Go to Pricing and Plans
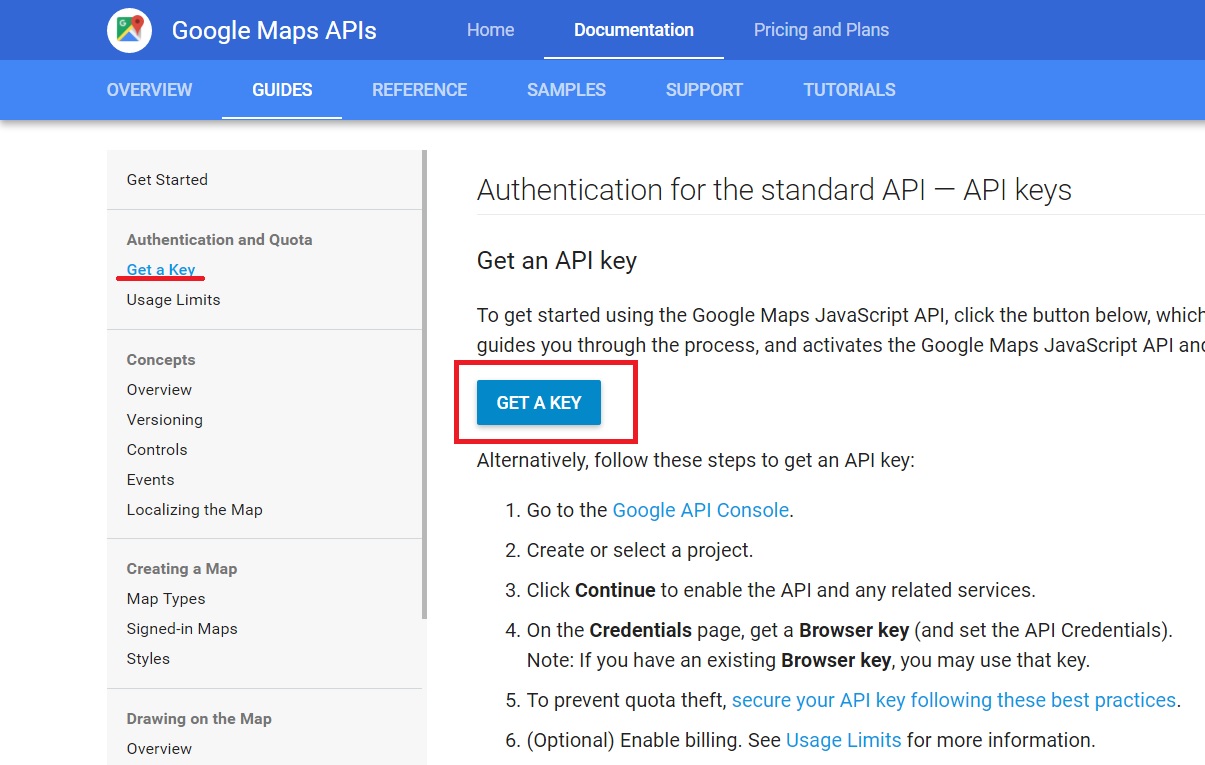1205x765 pixels. pos(821,30)
